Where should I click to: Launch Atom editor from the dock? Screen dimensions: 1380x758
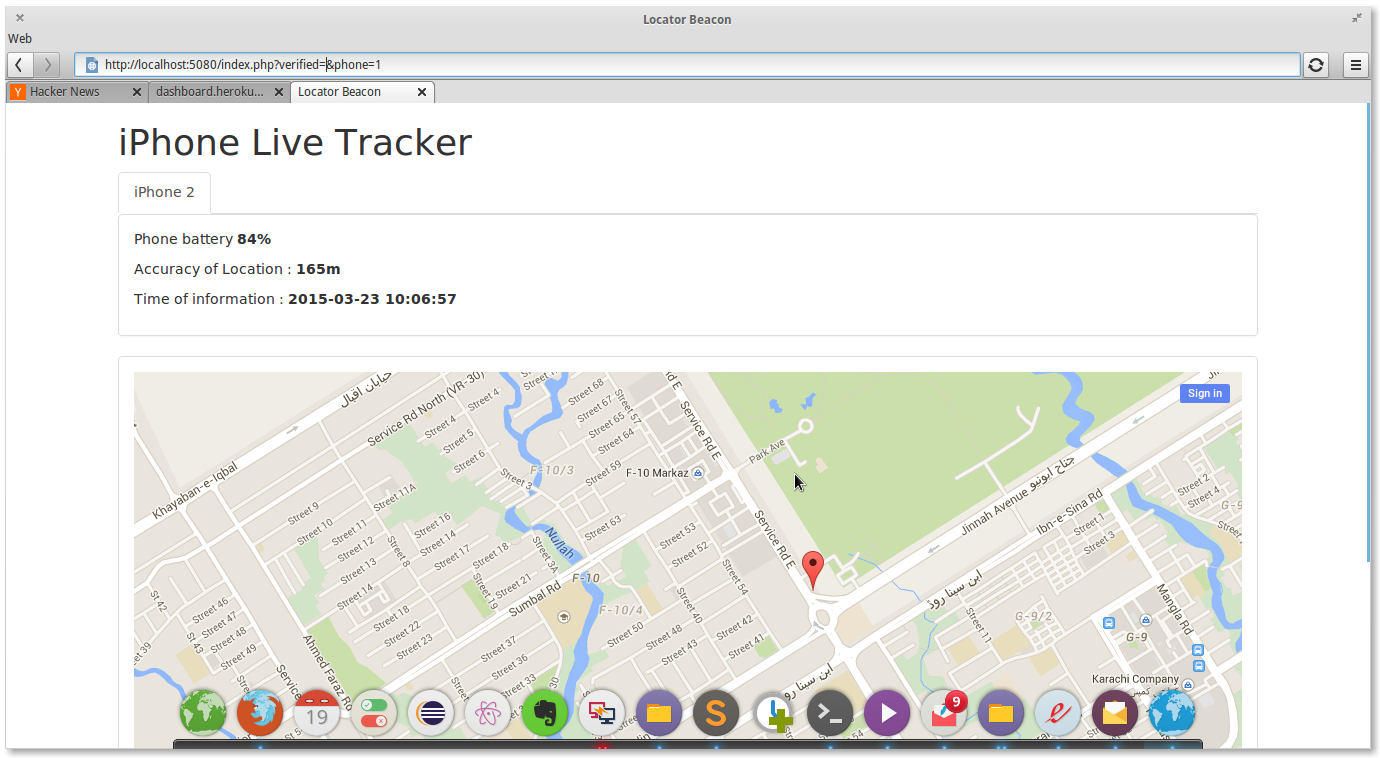pyautogui.click(x=488, y=713)
